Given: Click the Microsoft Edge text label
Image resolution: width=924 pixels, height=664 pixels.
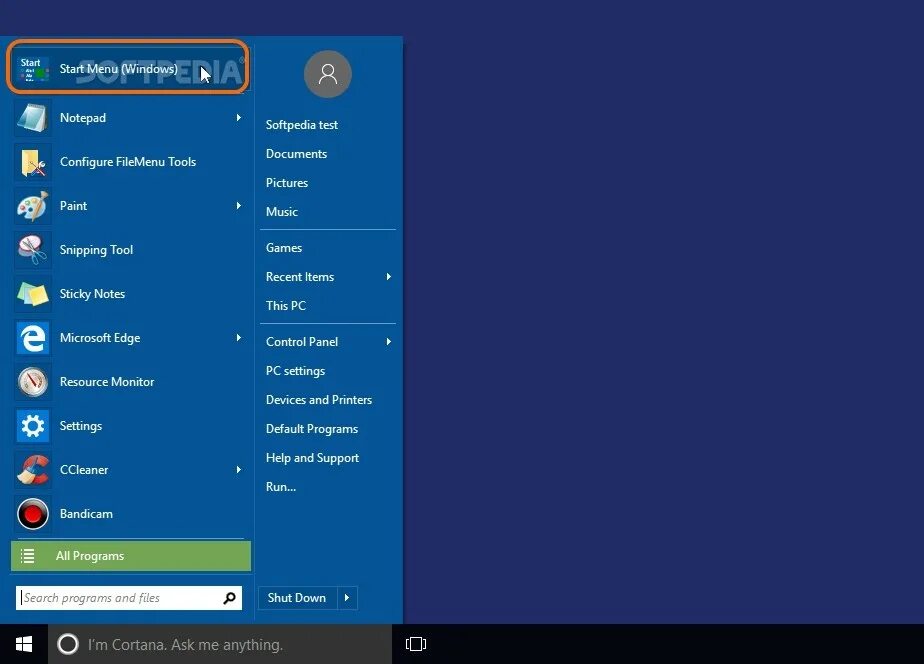Looking at the screenshot, I should [x=100, y=338].
